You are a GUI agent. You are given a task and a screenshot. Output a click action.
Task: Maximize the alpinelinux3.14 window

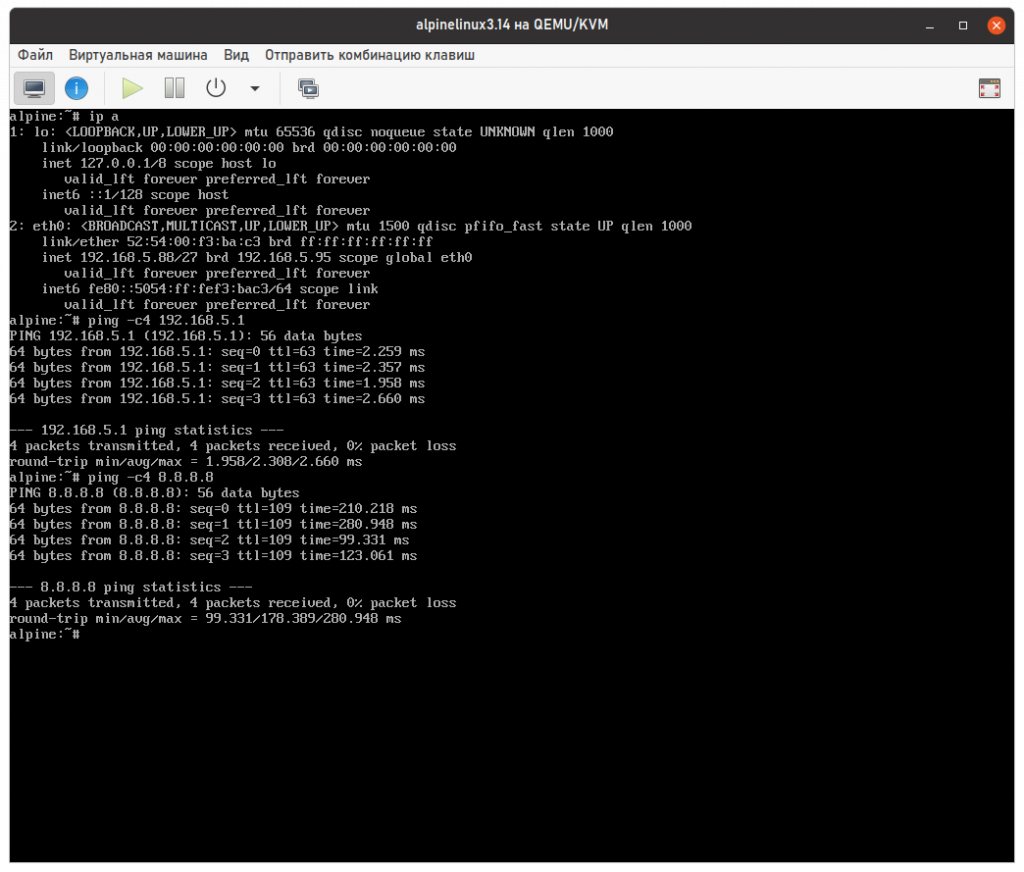pyautogui.click(x=963, y=25)
